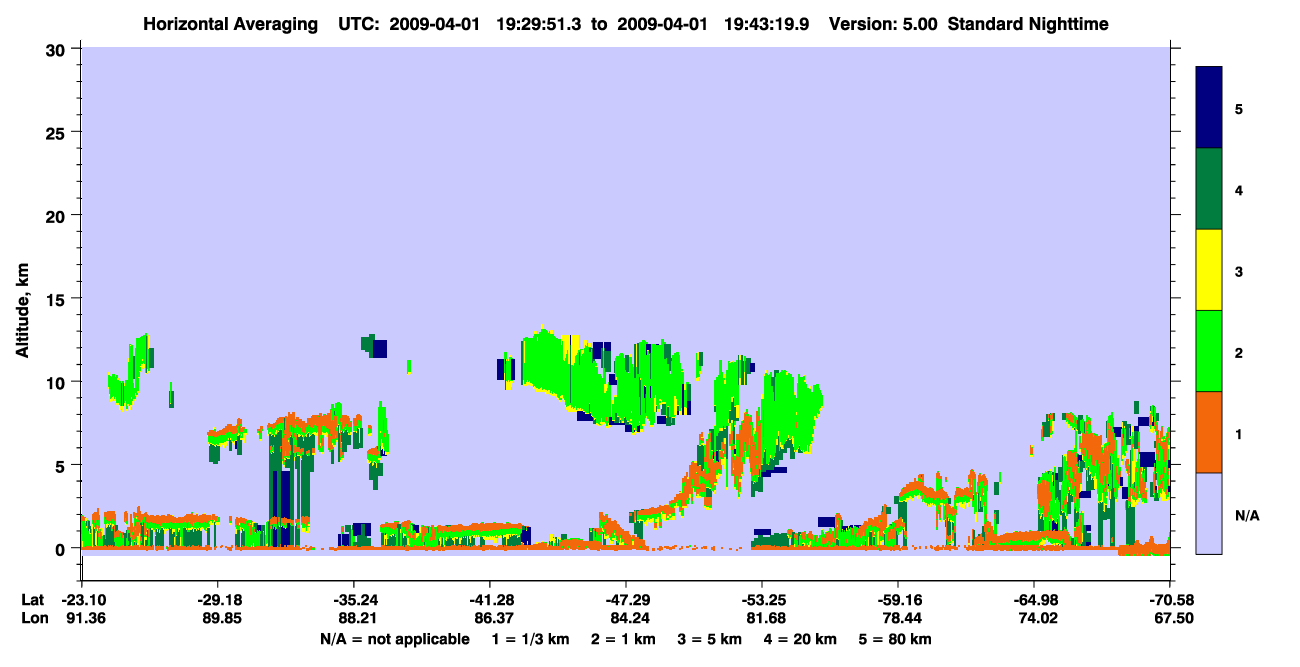Click legend text '1 = 1/3 km'
Image resolution: width=1300 pixels, height=667 pixels.
point(528,639)
